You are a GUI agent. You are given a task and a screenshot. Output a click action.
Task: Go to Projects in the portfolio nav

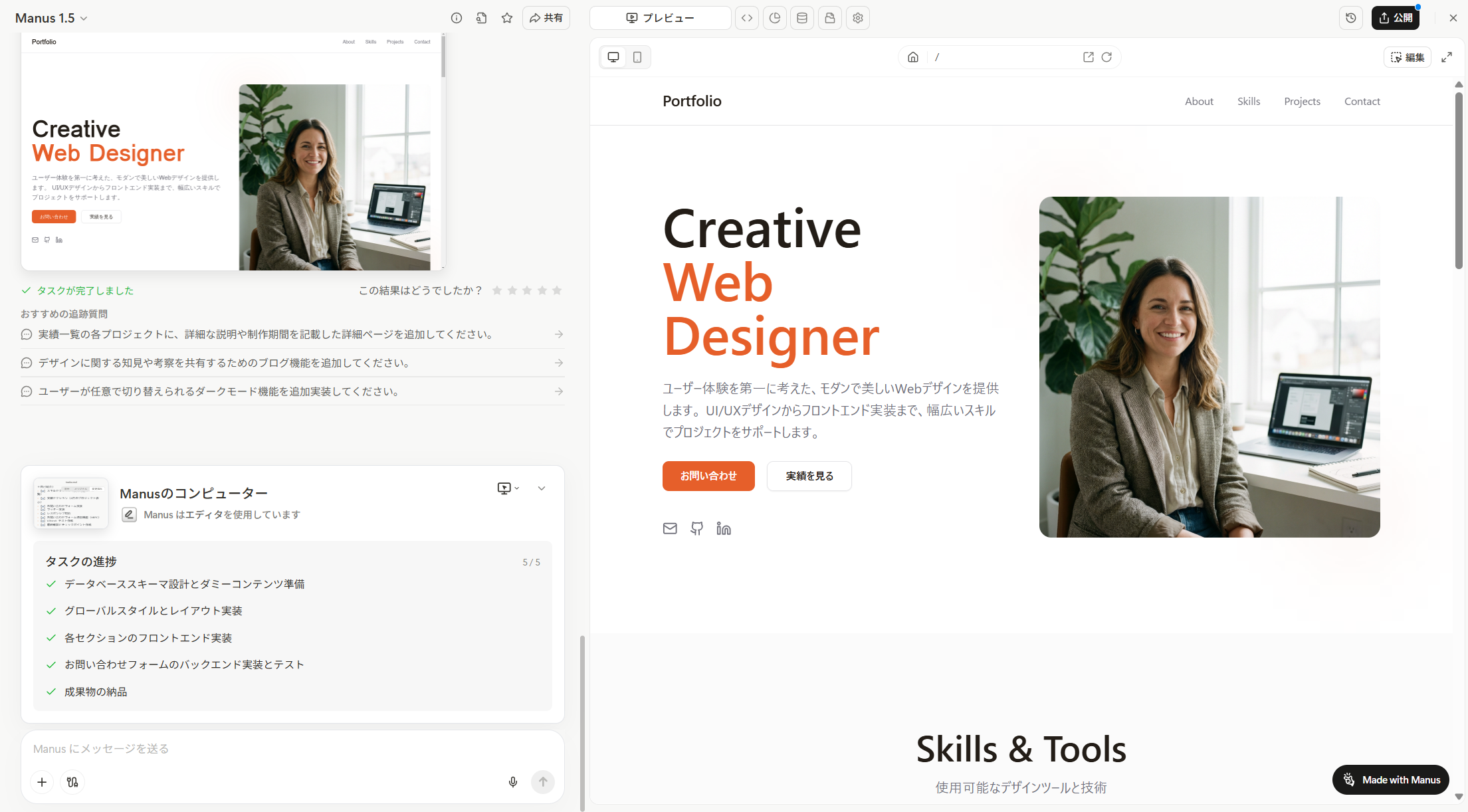[x=1302, y=101]
